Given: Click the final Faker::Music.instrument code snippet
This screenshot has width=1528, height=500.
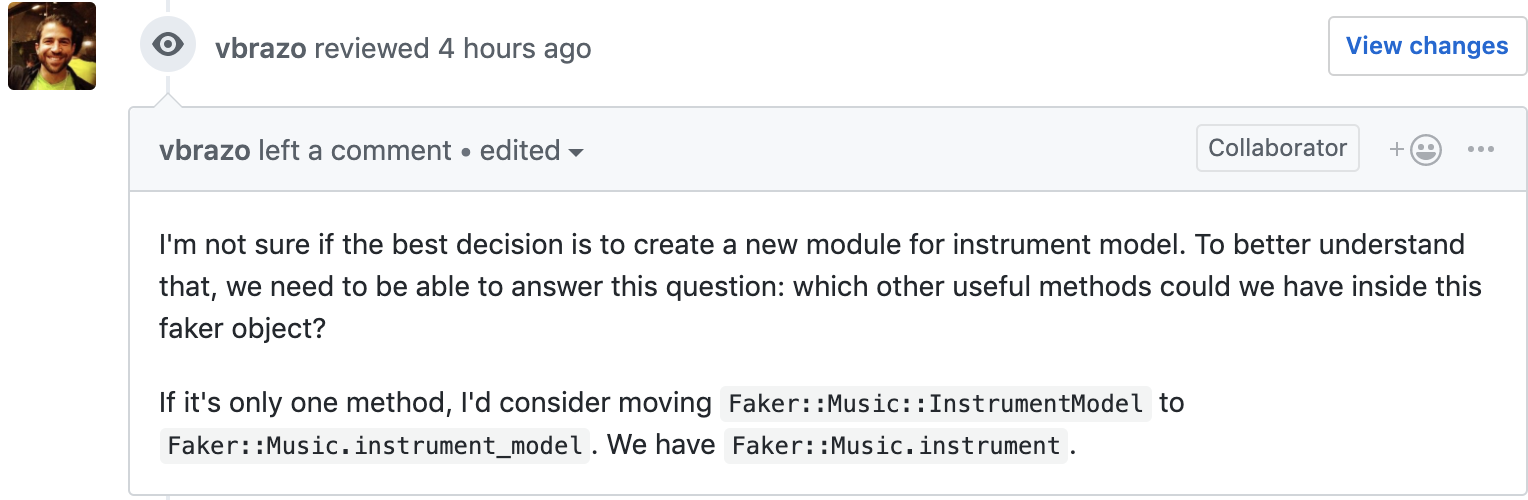Looking at the screenshot, I should [896, 445].
